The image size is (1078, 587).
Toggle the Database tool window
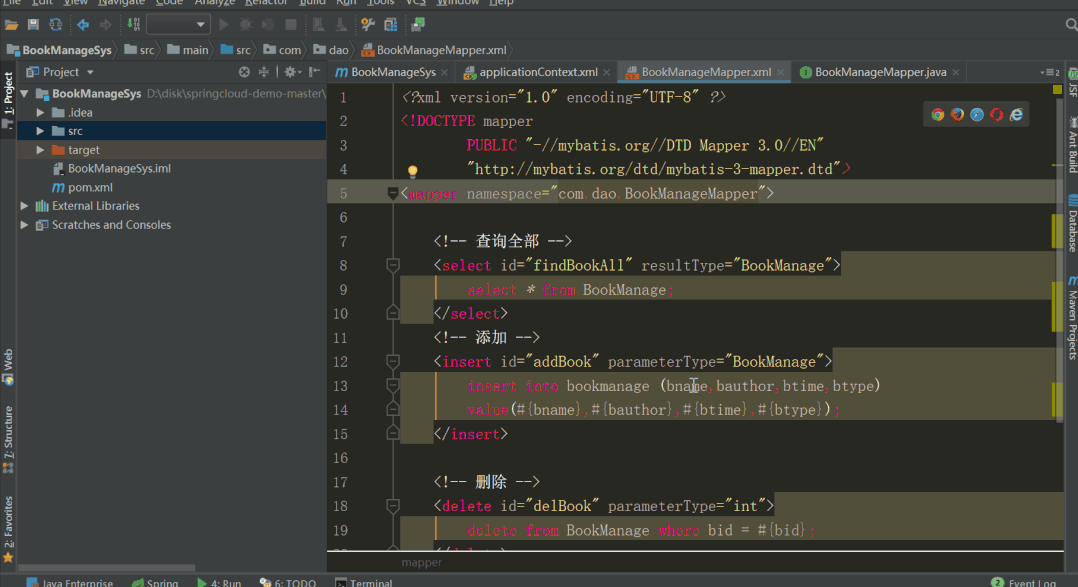tap(1072, 223)
